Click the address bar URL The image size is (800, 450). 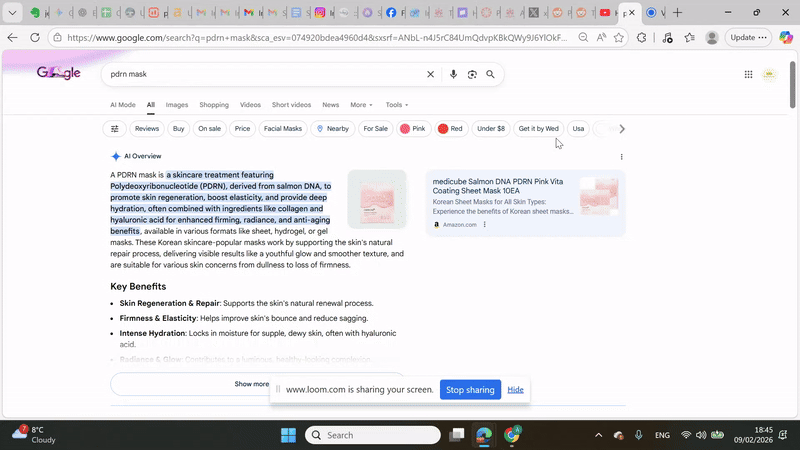point(316,37)
